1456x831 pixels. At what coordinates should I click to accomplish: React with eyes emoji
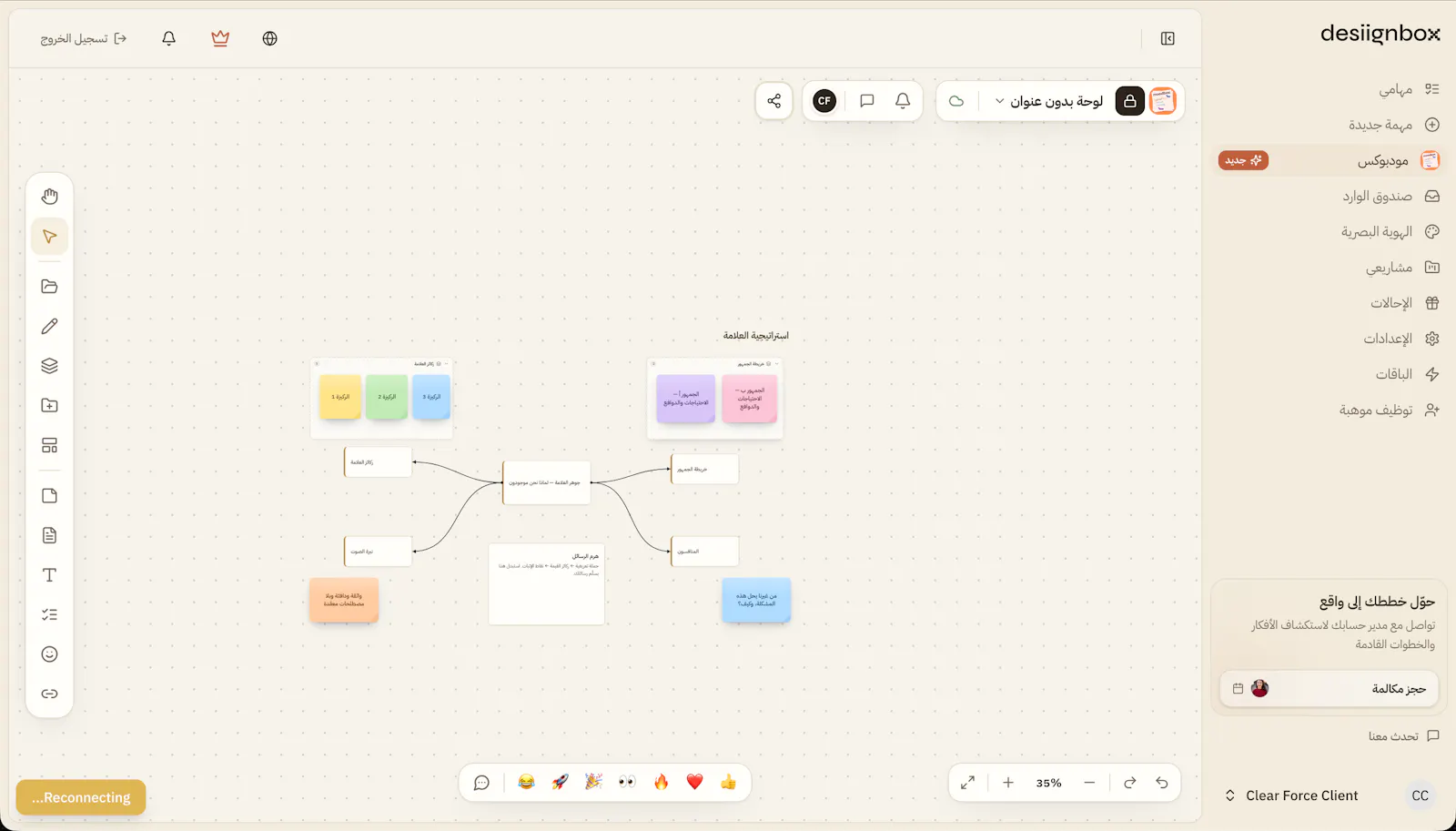(627, 783)
